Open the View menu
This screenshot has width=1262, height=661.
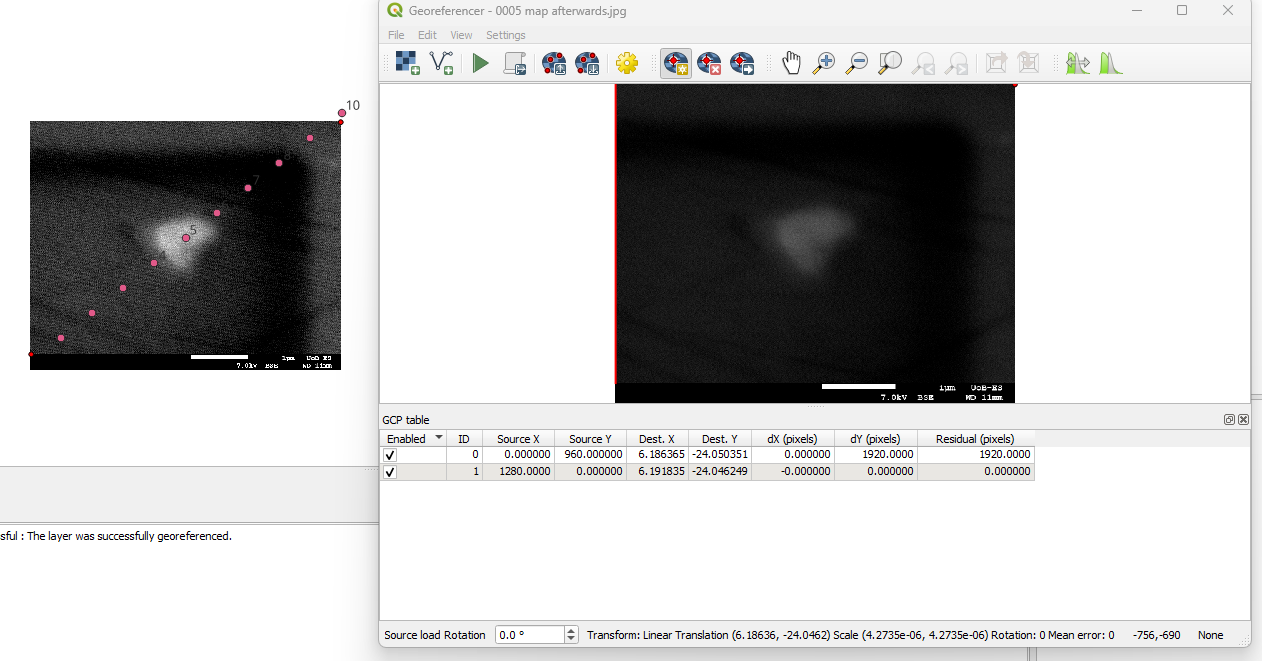[x=461, y=35]
